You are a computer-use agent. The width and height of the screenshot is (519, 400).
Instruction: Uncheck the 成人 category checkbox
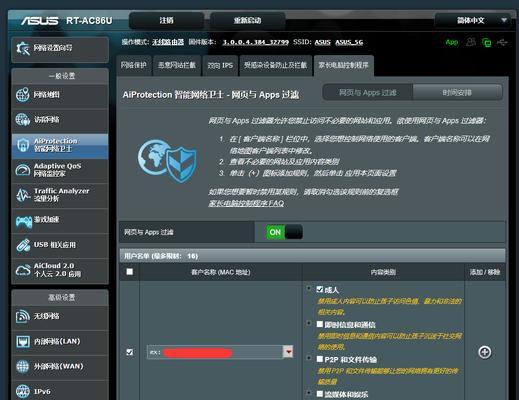point(320,289)
